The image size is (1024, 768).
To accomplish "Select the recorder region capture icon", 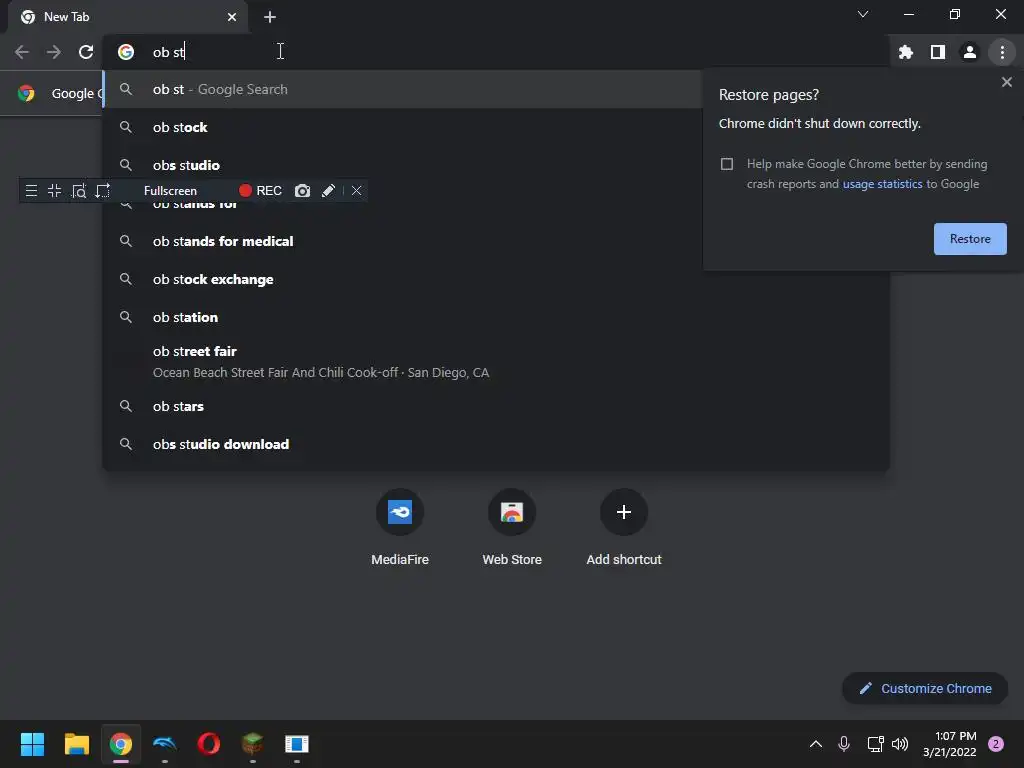I will point(103,191).
